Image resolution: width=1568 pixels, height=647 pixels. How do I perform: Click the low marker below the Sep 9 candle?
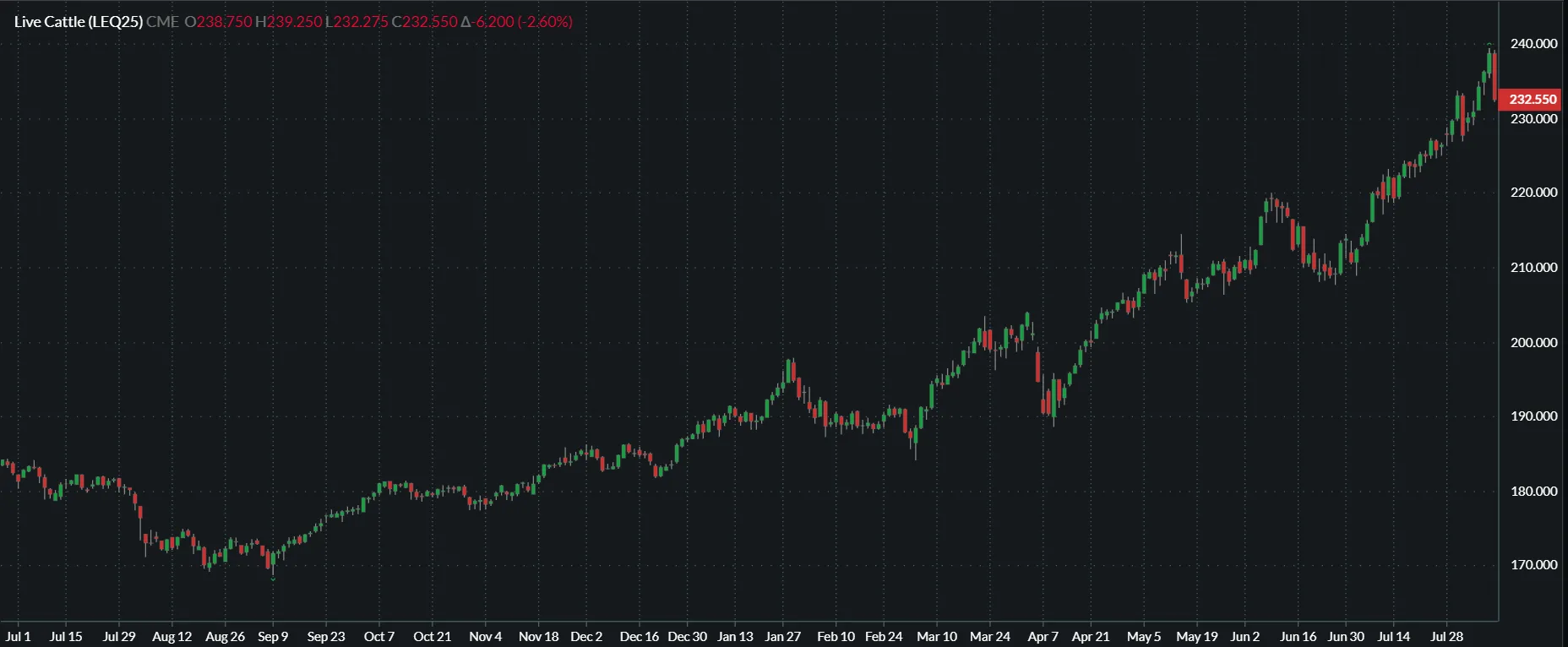pos(273,579)
